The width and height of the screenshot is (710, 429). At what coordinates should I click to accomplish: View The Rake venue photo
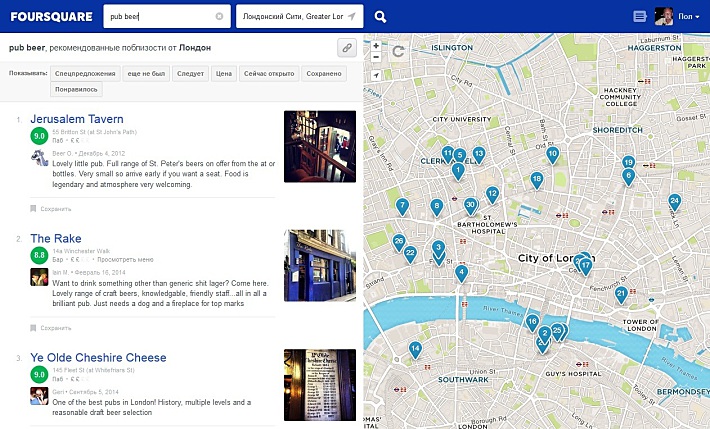coord(319,265)
